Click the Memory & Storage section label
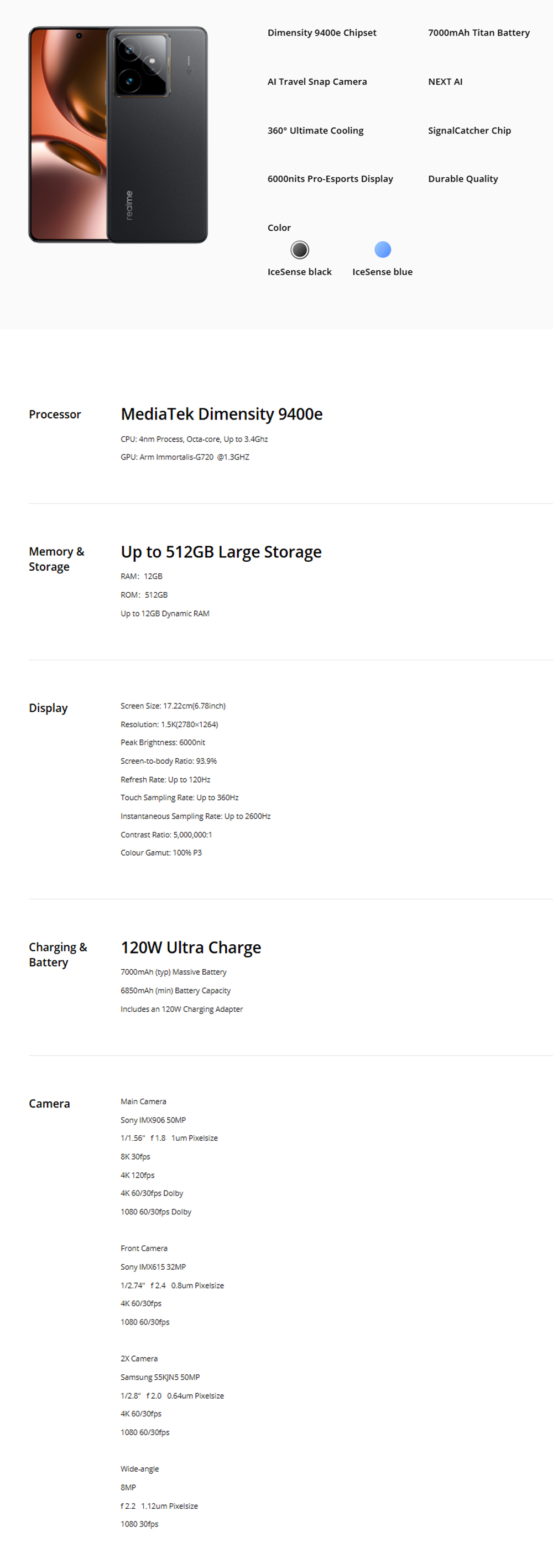The width and height of the screenshot is (553, 1568). (x=56, y=559)
